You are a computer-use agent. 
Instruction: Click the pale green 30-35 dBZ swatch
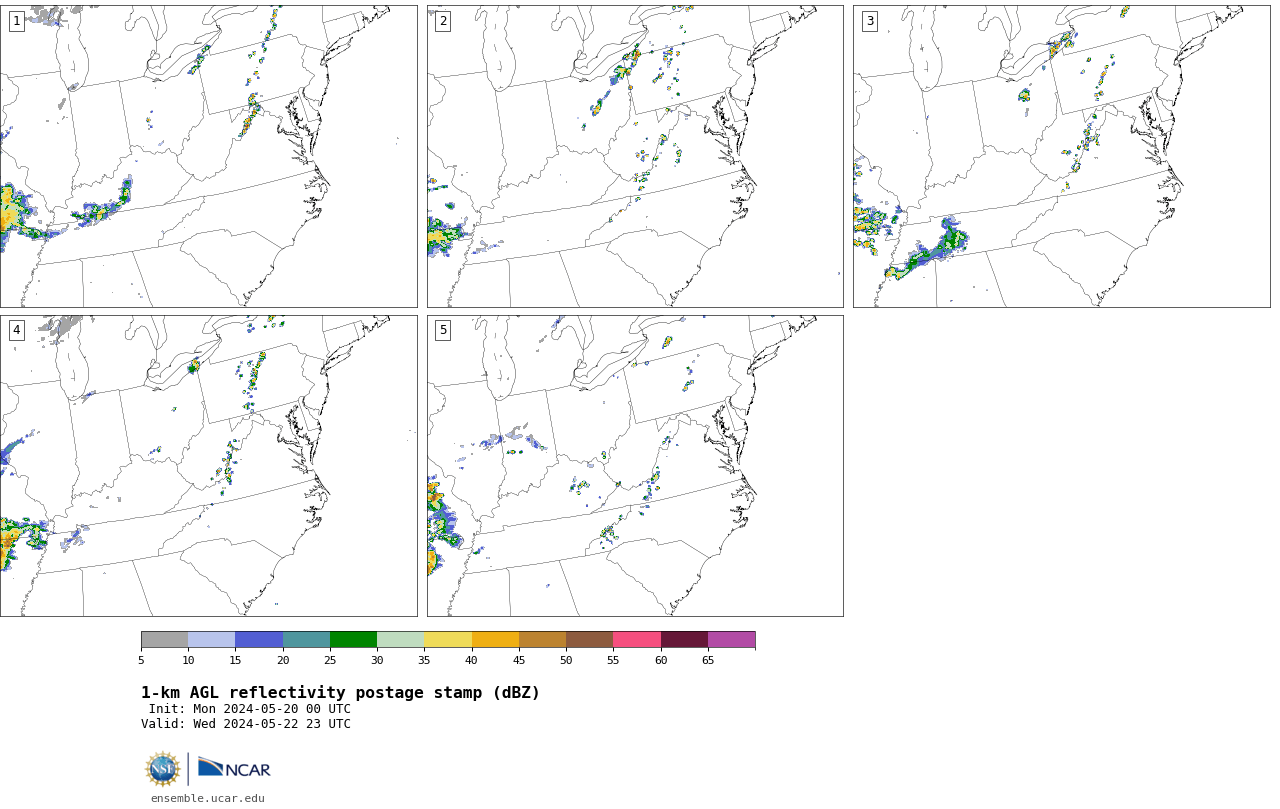[x=400, y=640]
